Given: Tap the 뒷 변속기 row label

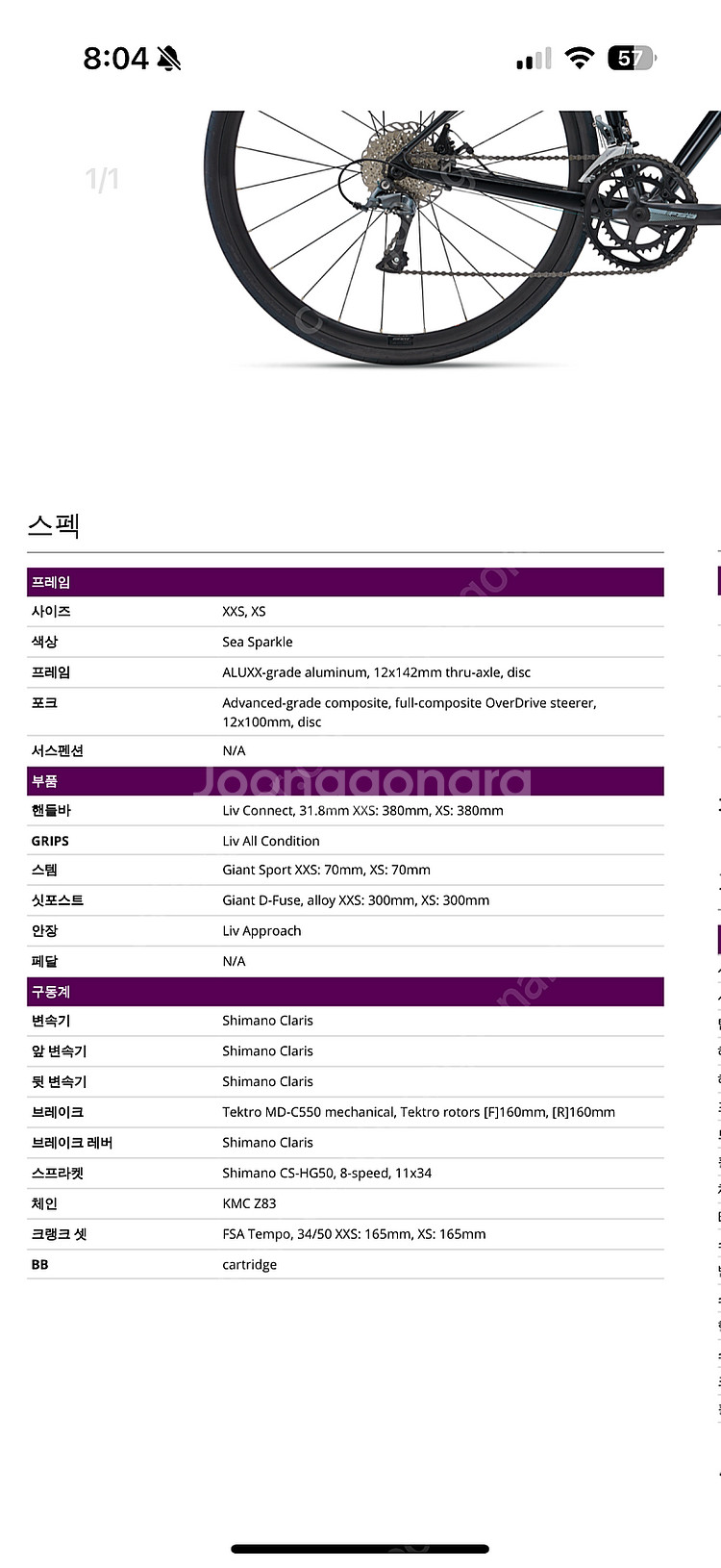Looking at the screenshot, I should [59, 1081].
